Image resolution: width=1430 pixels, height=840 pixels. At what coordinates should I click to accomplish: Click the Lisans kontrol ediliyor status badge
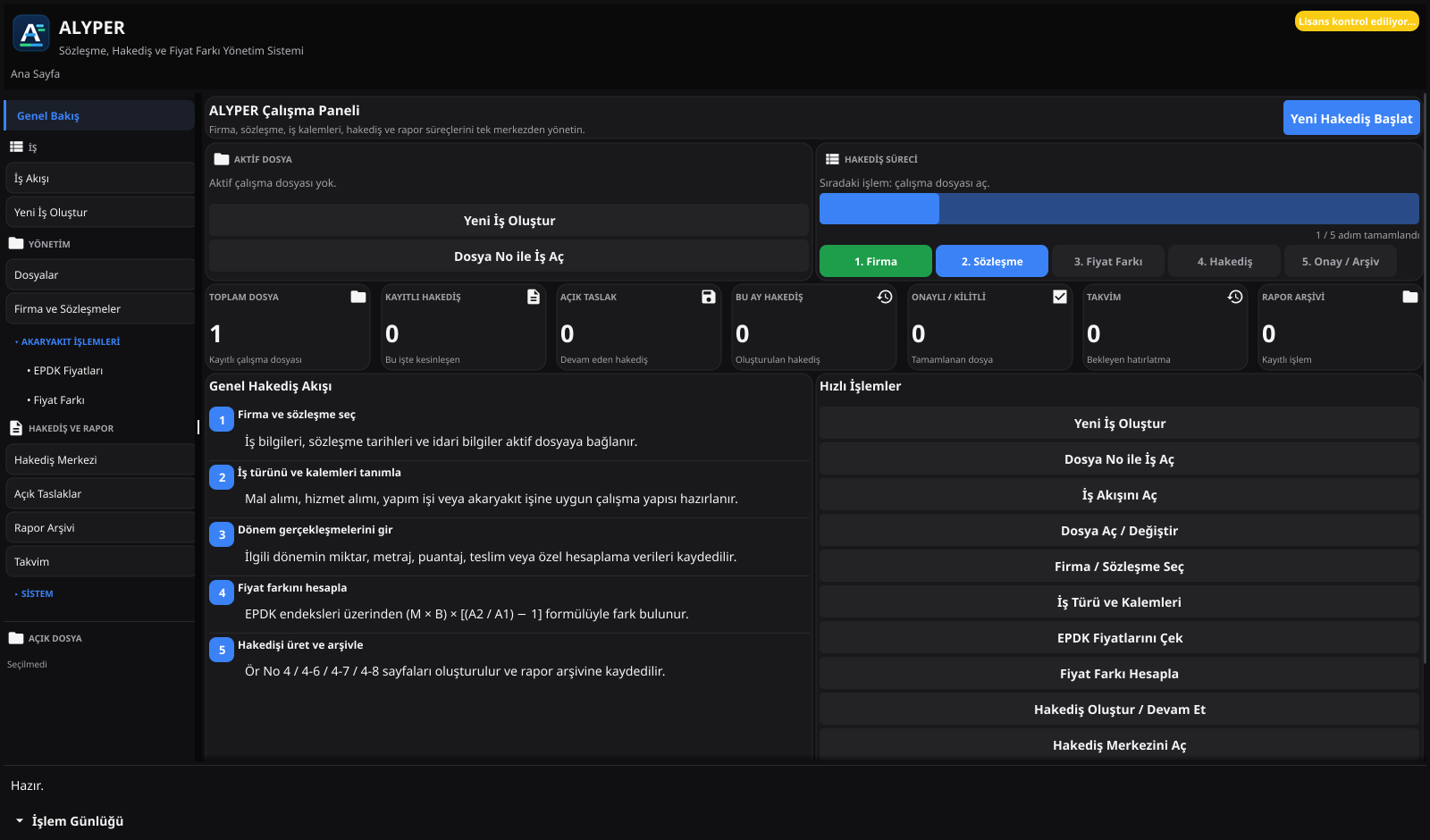point(1357,21)
